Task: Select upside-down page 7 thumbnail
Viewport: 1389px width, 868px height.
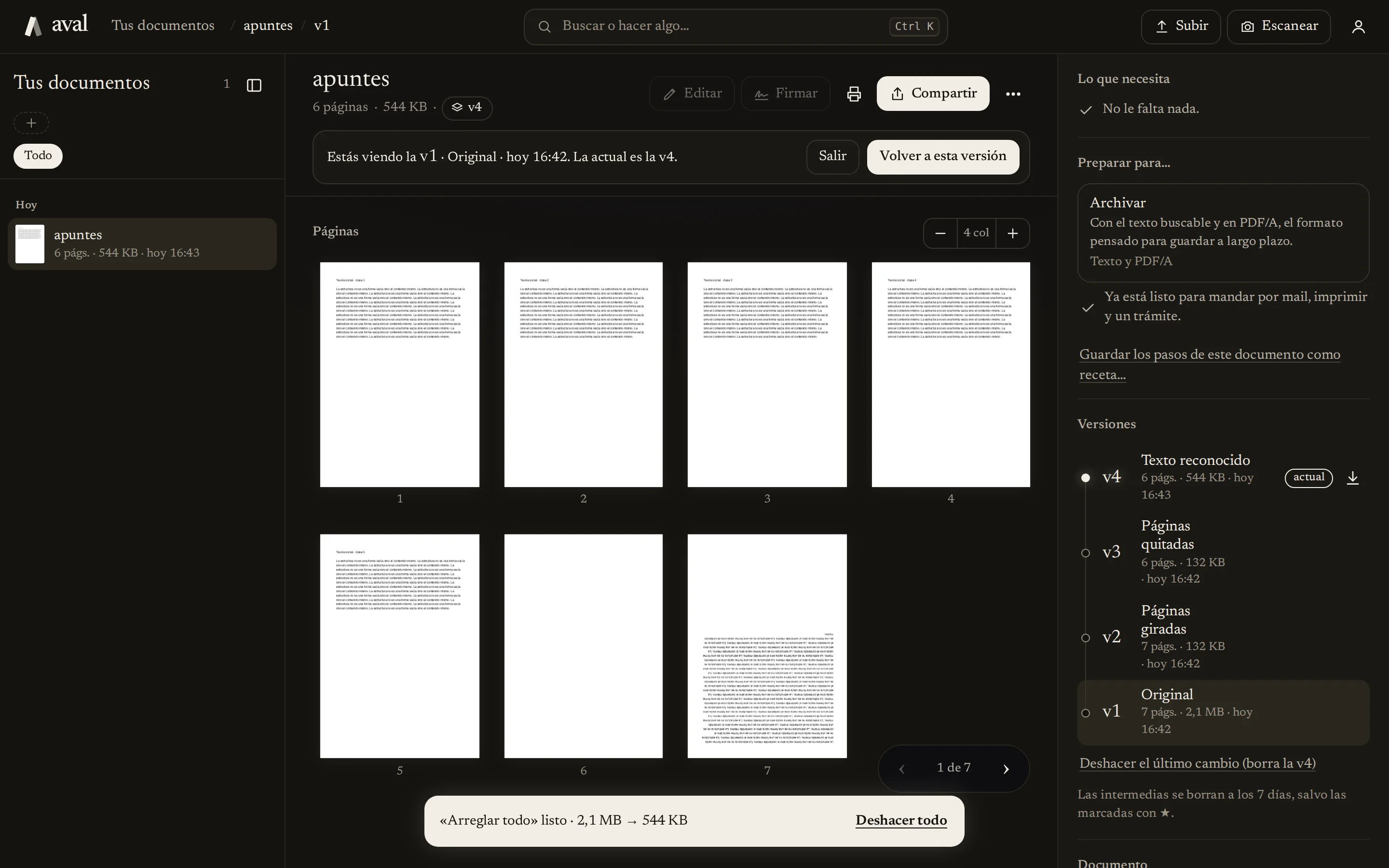Action: [767, 646]
